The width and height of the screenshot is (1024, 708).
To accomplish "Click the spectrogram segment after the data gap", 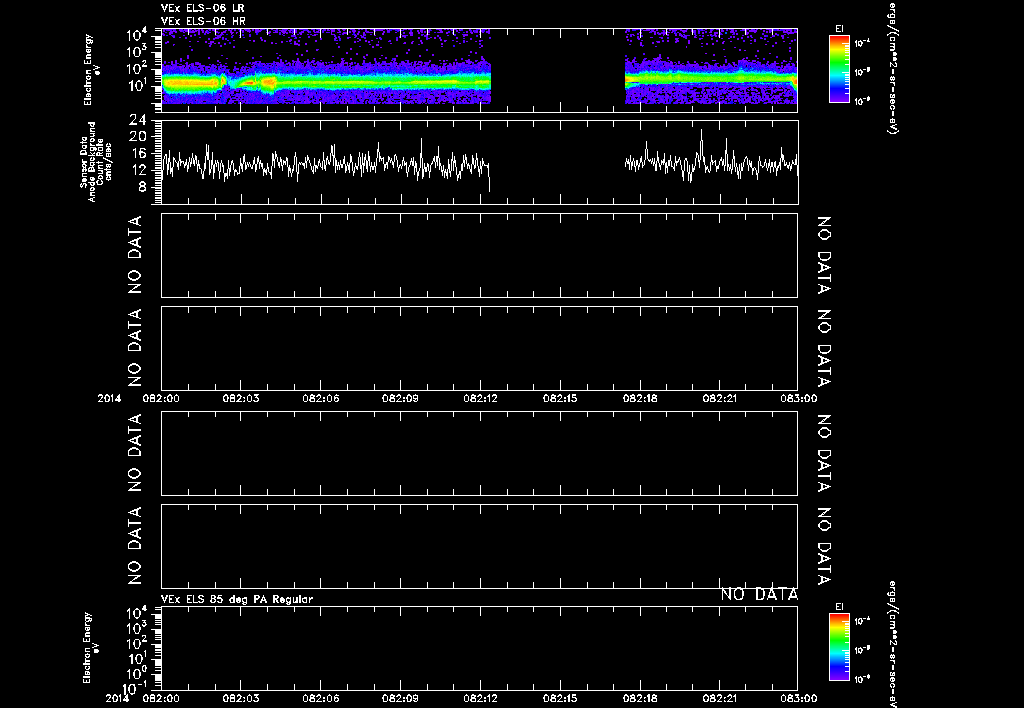I will [x=711, y=67].
